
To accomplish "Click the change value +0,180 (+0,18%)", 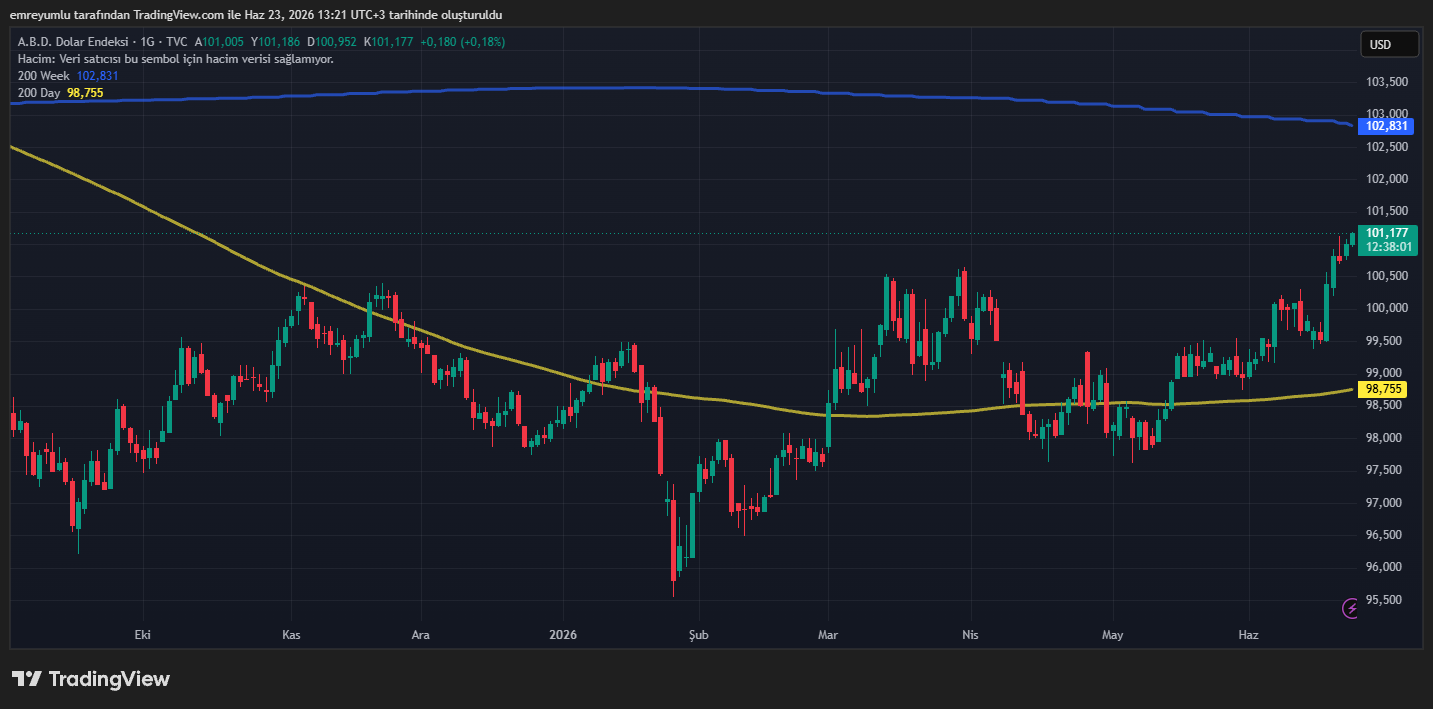I will (463, 42).
